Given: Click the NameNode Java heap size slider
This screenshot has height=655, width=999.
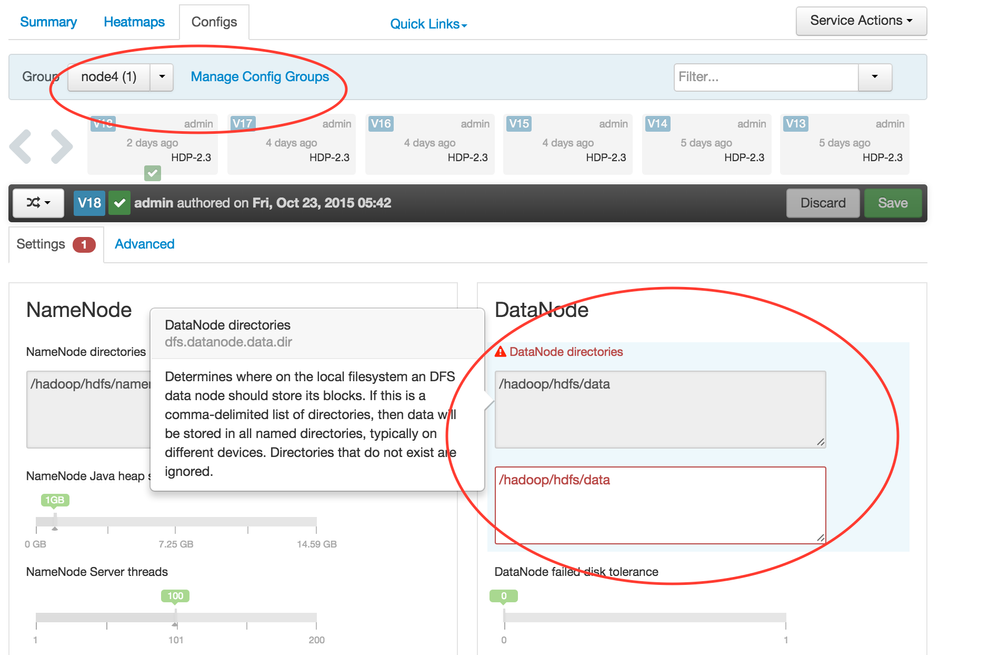Looking at the screenshot, I should click(176, 522).
